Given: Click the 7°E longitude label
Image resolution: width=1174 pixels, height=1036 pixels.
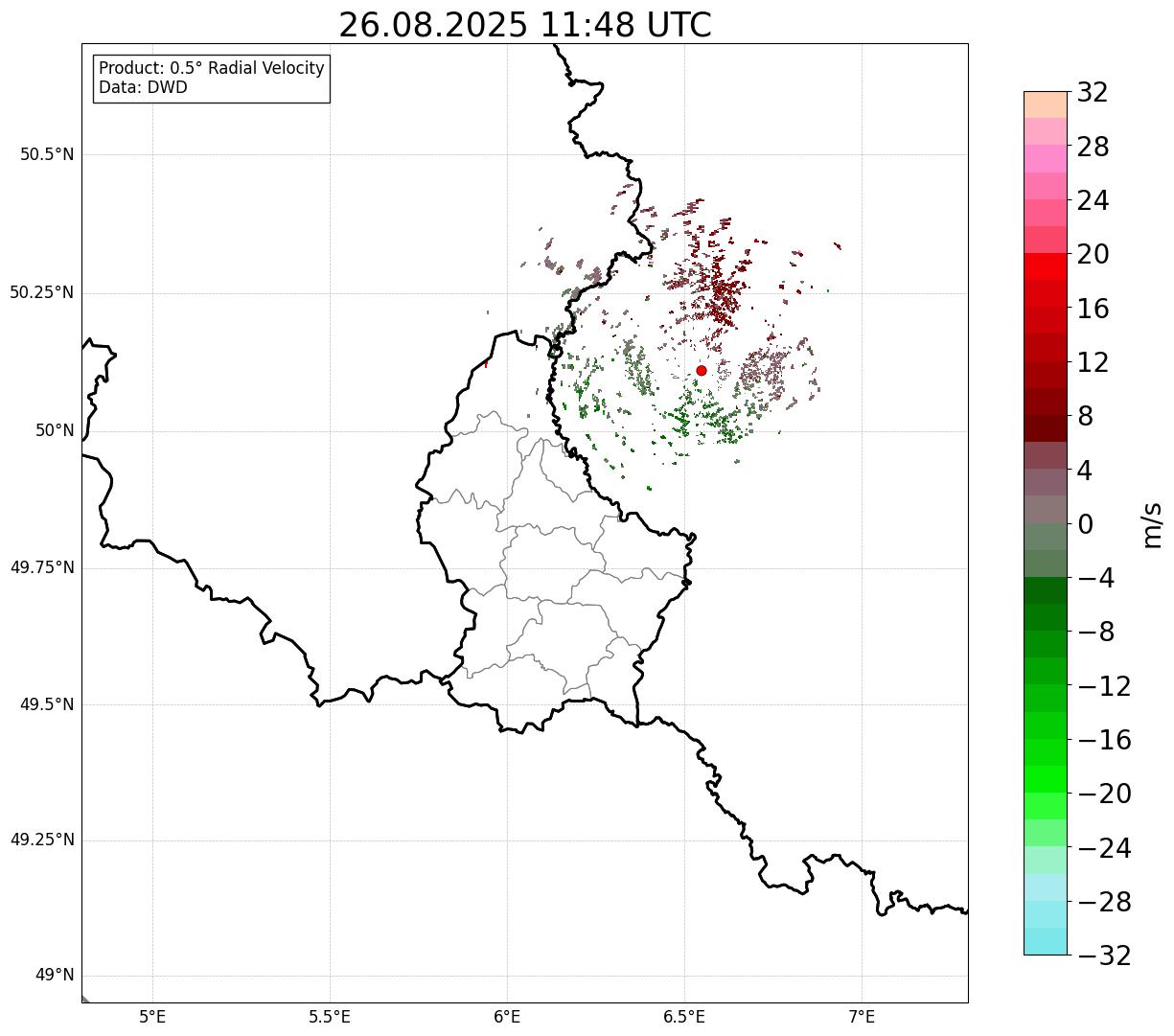Looking at the screenshot, I should tap(862, 1017).
